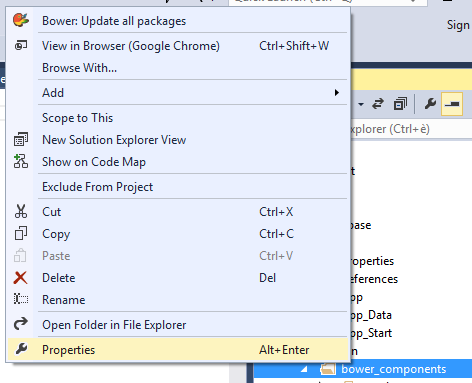This screenshot has width=472, height=383.
Task: Click the Cut scissors icon
Action: coord(21,211)
